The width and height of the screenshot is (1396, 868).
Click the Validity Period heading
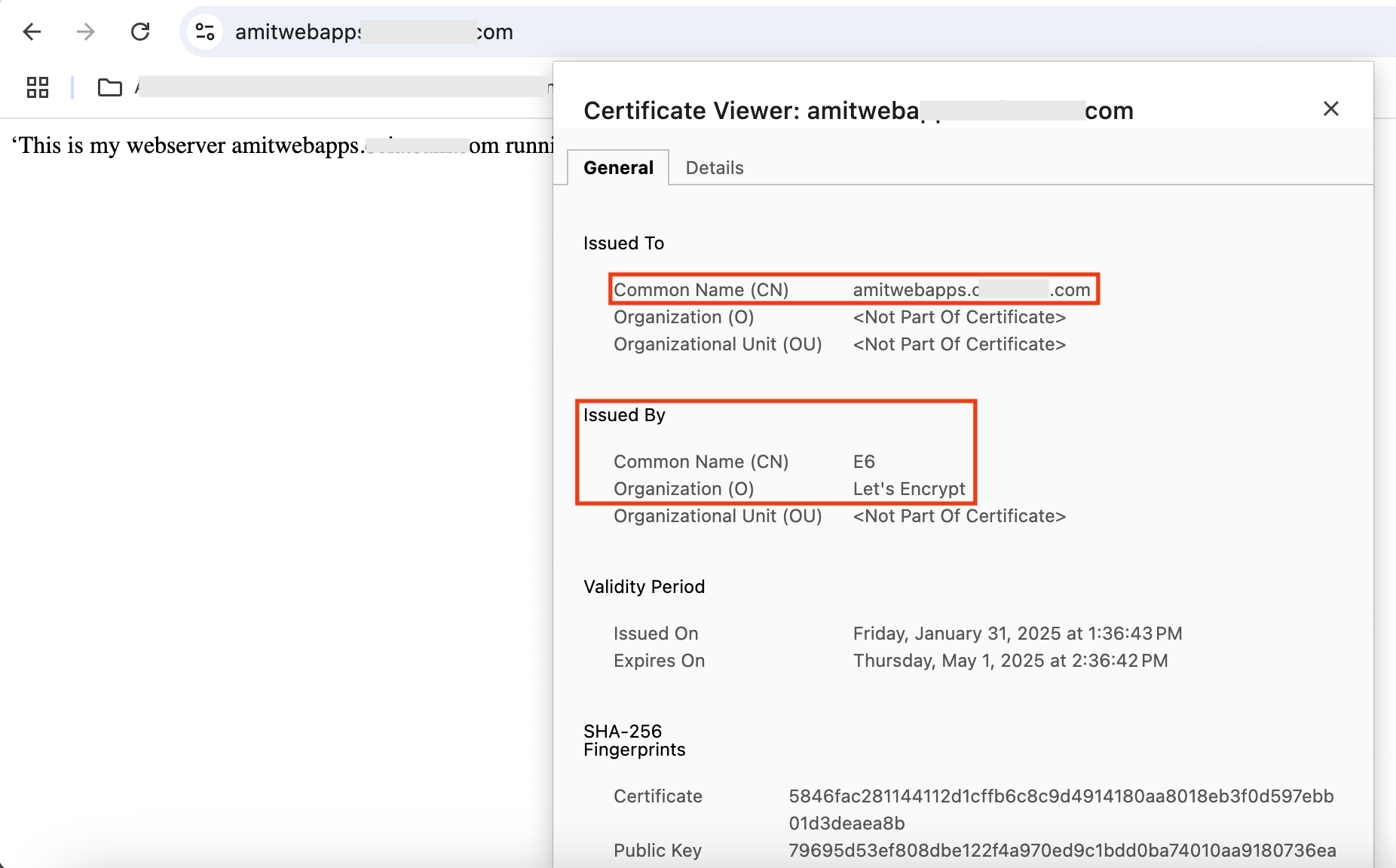pos(644,587)
